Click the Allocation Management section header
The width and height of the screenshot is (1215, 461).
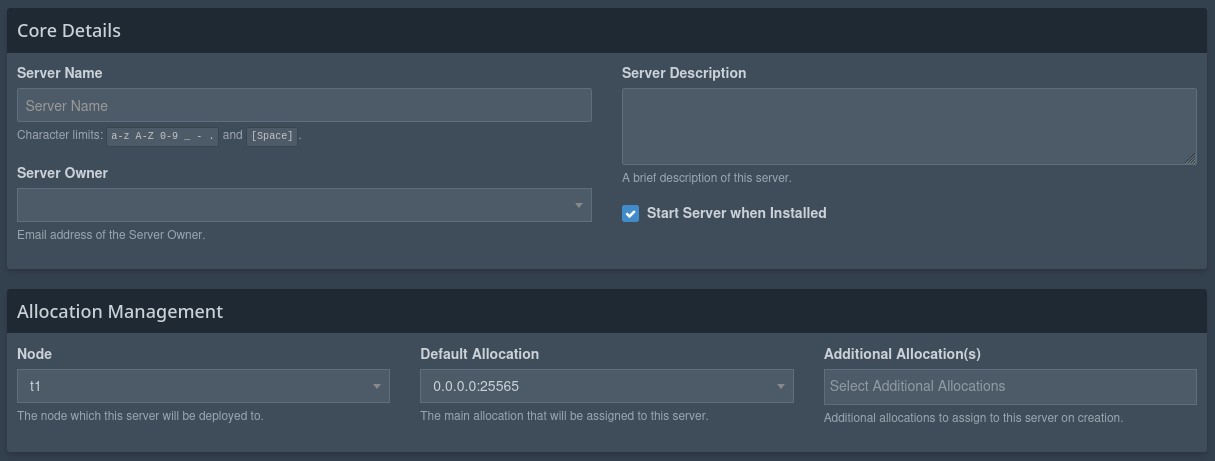(120, 312)
